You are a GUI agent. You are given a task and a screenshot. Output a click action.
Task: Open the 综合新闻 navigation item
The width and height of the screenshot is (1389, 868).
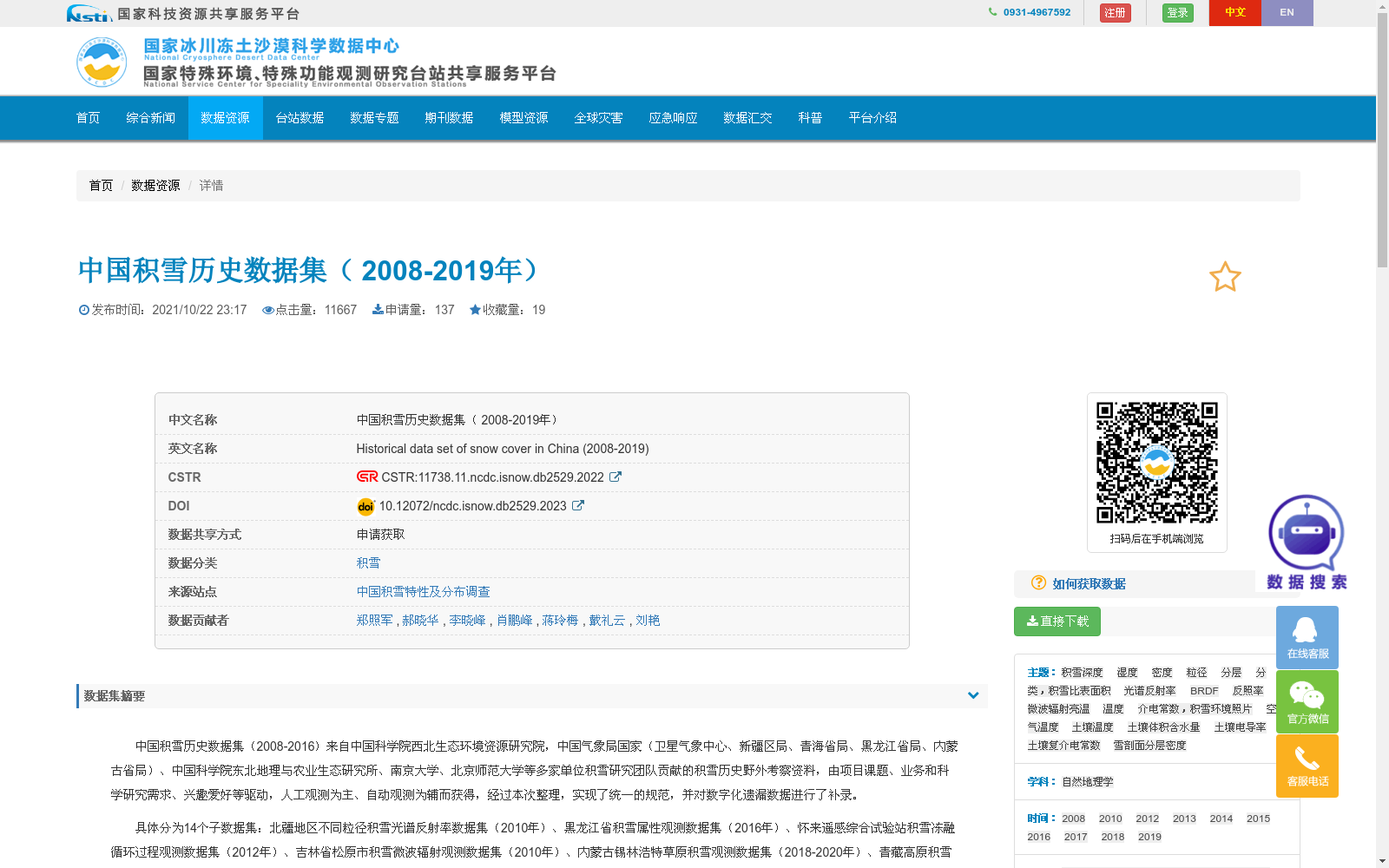(151, 118)
